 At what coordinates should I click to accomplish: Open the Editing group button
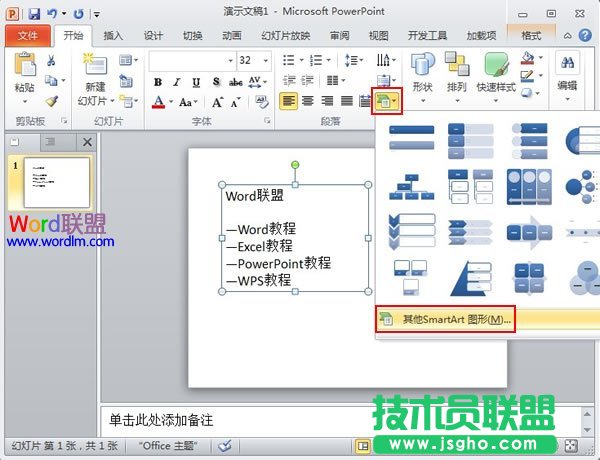click(x=567, y=78)
